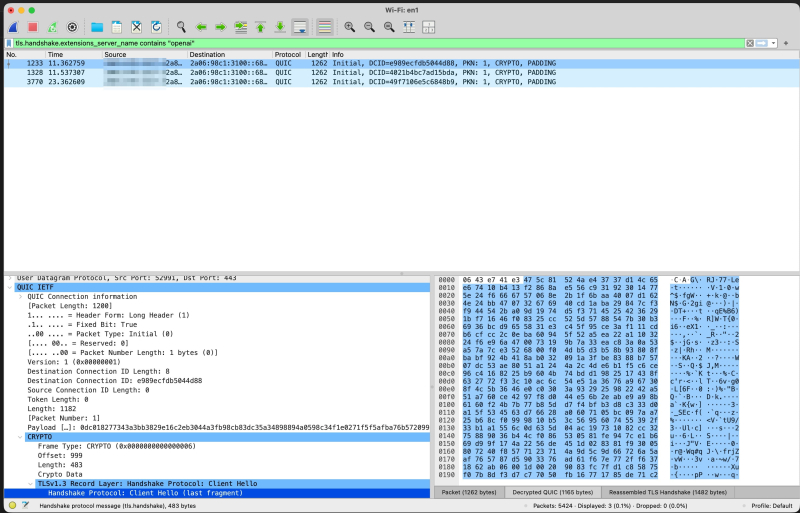Open the pane layout toolbar icon

[429, 27]
